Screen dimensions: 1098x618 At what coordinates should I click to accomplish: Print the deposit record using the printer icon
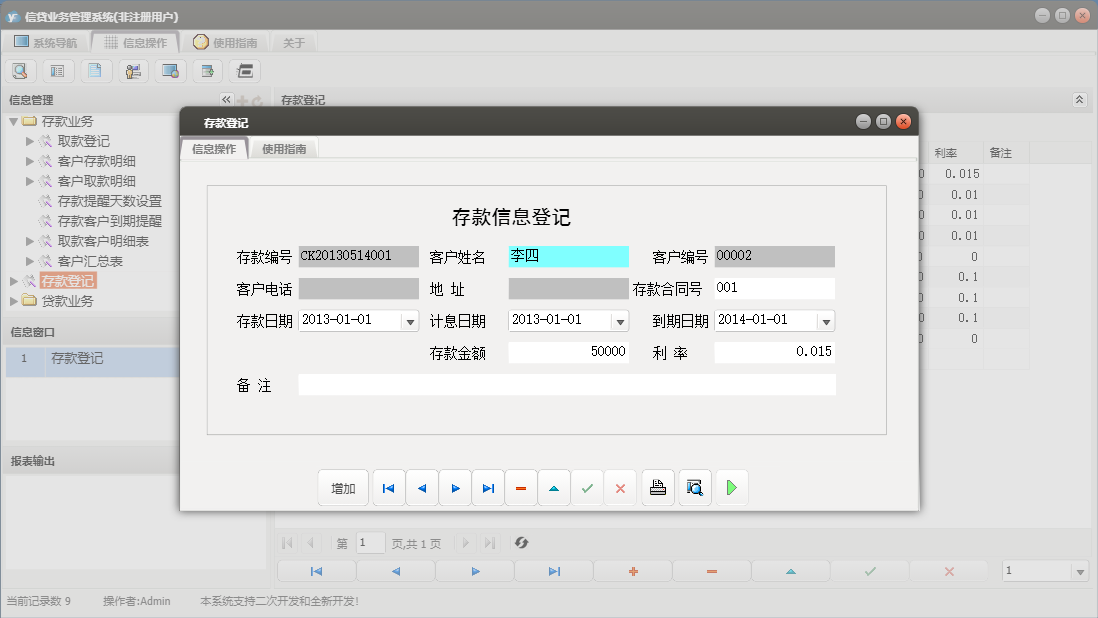click(x=657, y=487)
